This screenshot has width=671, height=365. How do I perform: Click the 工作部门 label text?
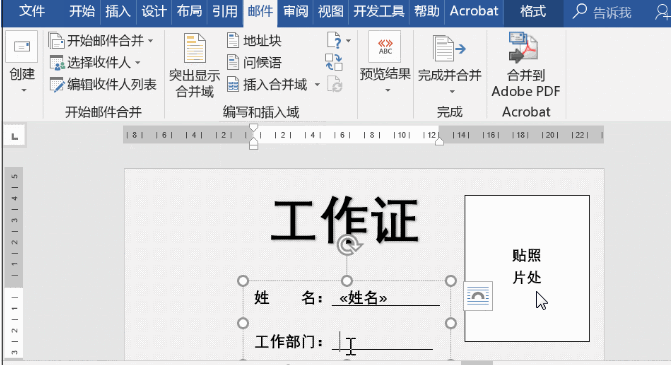click(x=289, y=342)
